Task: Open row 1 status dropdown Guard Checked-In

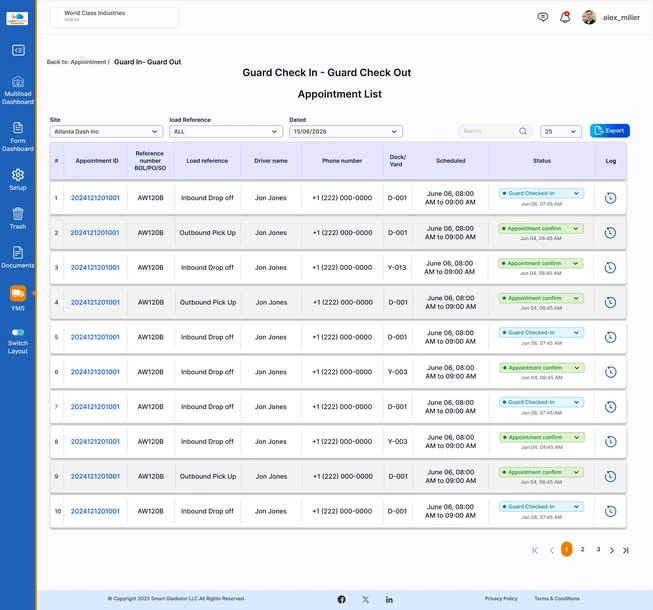Action: click(x=541, y=193)
